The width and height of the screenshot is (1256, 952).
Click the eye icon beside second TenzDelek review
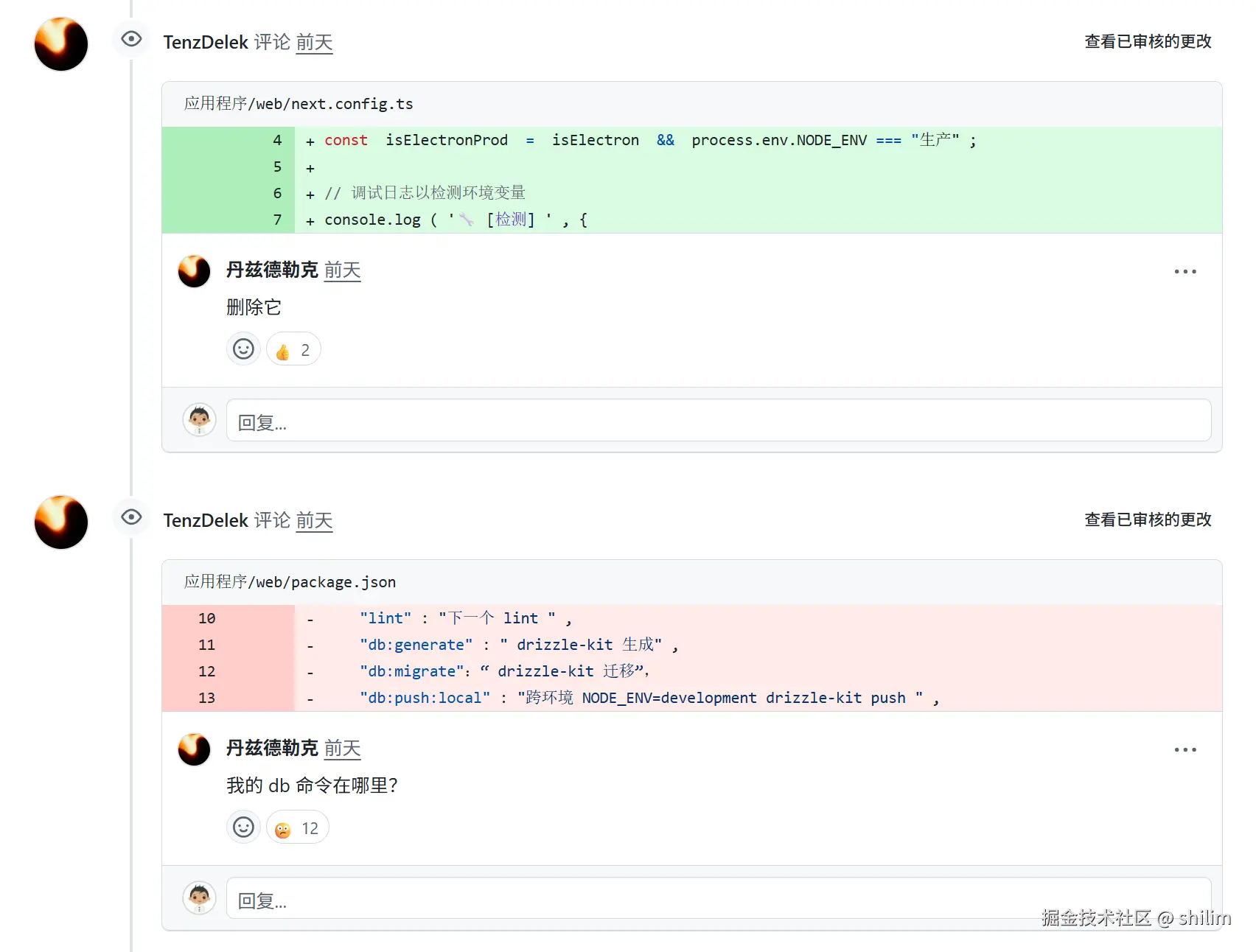tap(131, 517)
